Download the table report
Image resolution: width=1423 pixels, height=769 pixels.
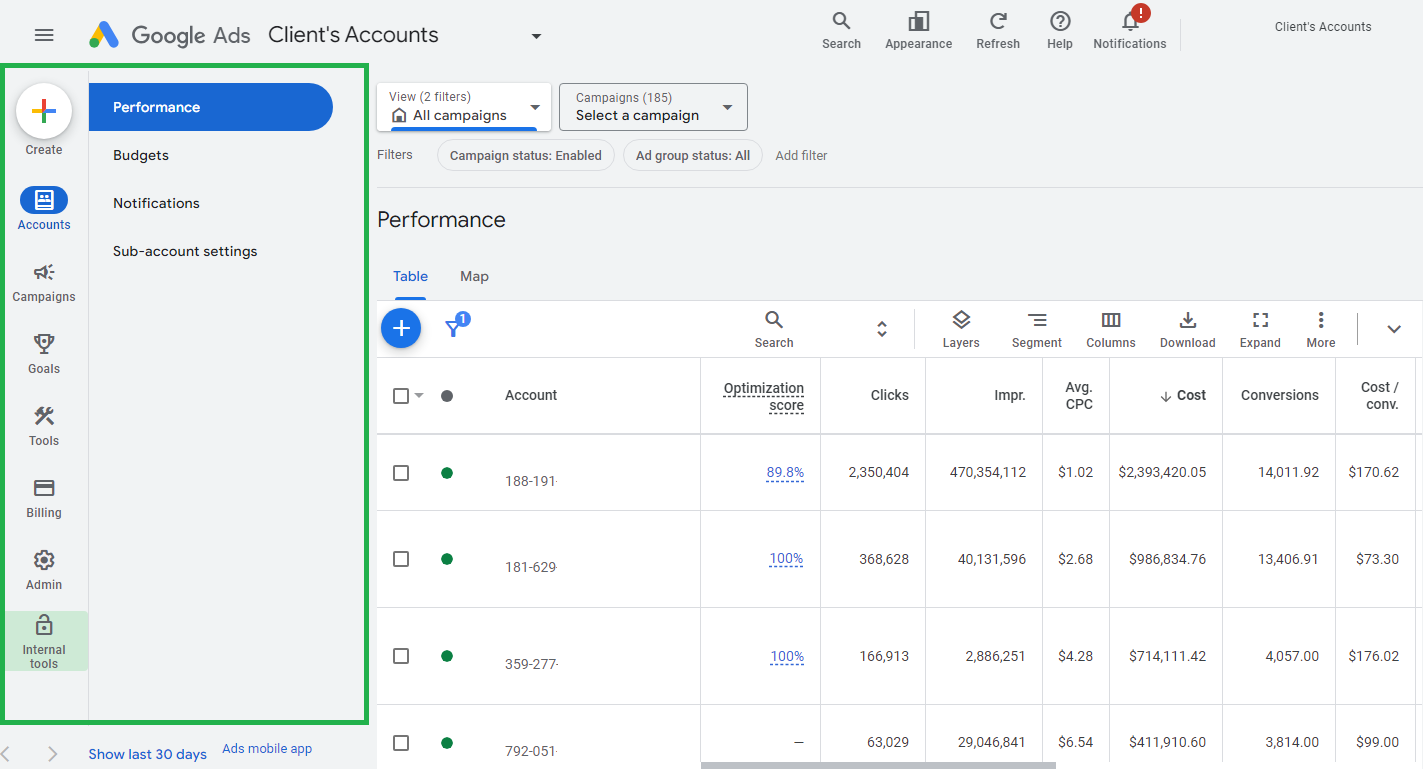tap(1188, 329)
